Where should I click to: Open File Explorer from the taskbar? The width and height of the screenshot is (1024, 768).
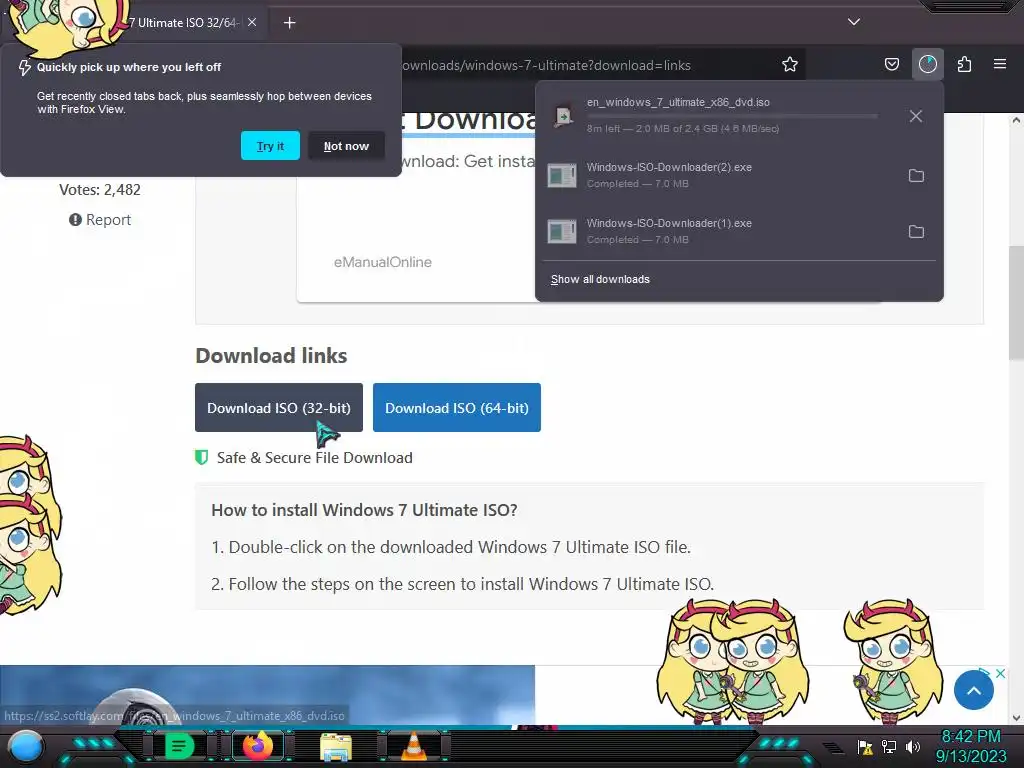(x=336, y=747)
